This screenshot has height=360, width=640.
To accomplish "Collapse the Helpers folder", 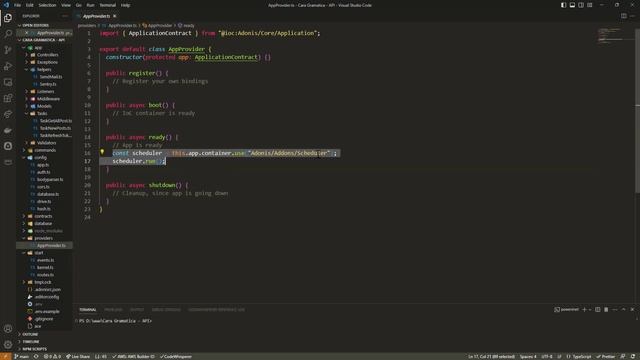I will pos(44,69).
